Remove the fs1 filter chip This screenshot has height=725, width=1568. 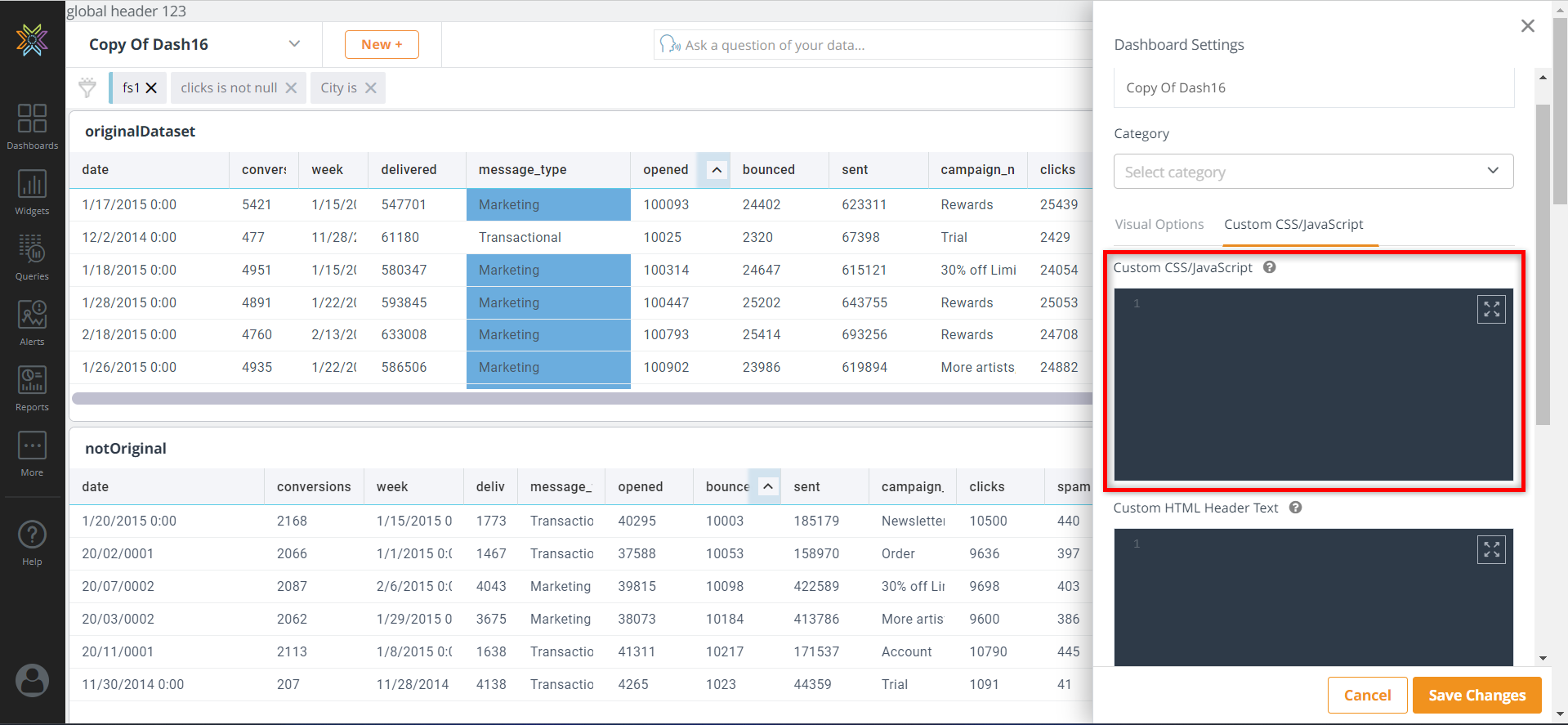click(151, 88)
